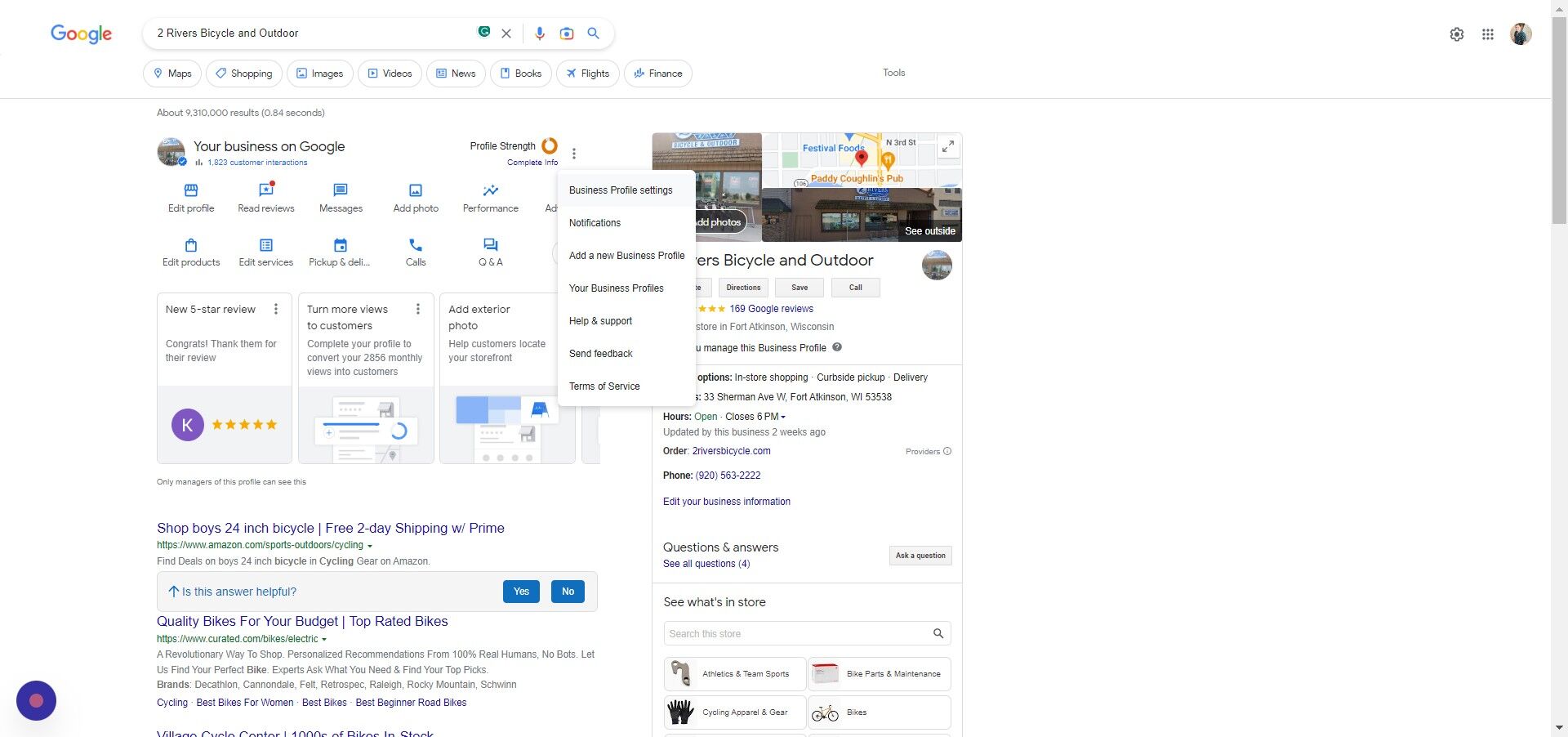This screenshot has height=737, width=1568.
Task: Choose Your Business Profiles menu item
Action: pos(626,288)
